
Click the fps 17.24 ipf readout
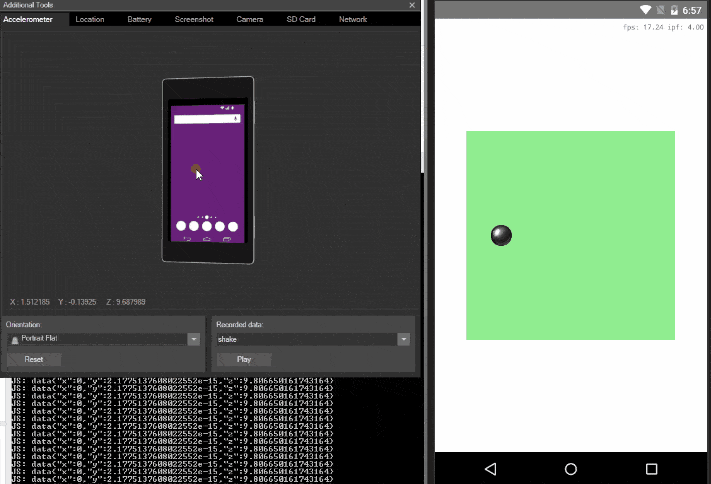(x=663, y=27)
